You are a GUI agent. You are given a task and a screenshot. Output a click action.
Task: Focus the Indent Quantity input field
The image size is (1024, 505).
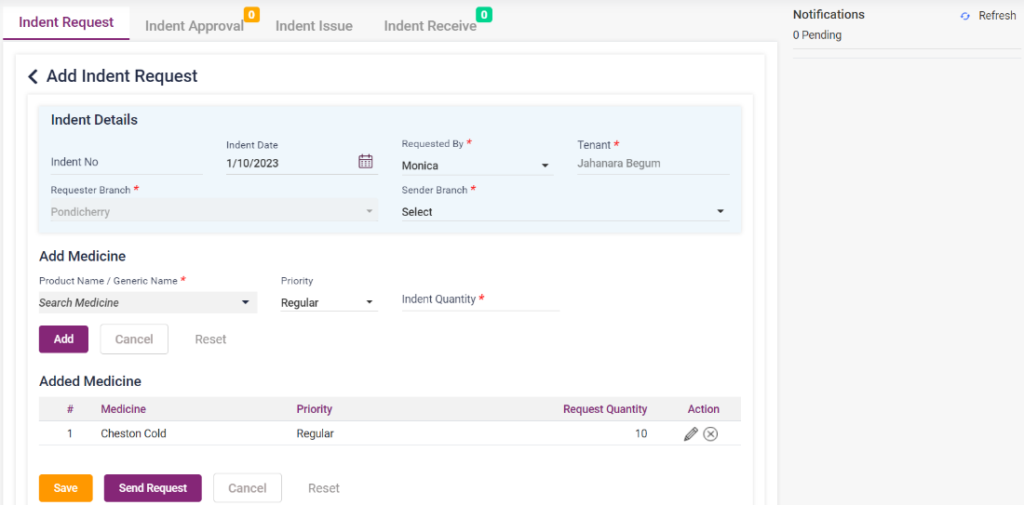tap(480, 300)
